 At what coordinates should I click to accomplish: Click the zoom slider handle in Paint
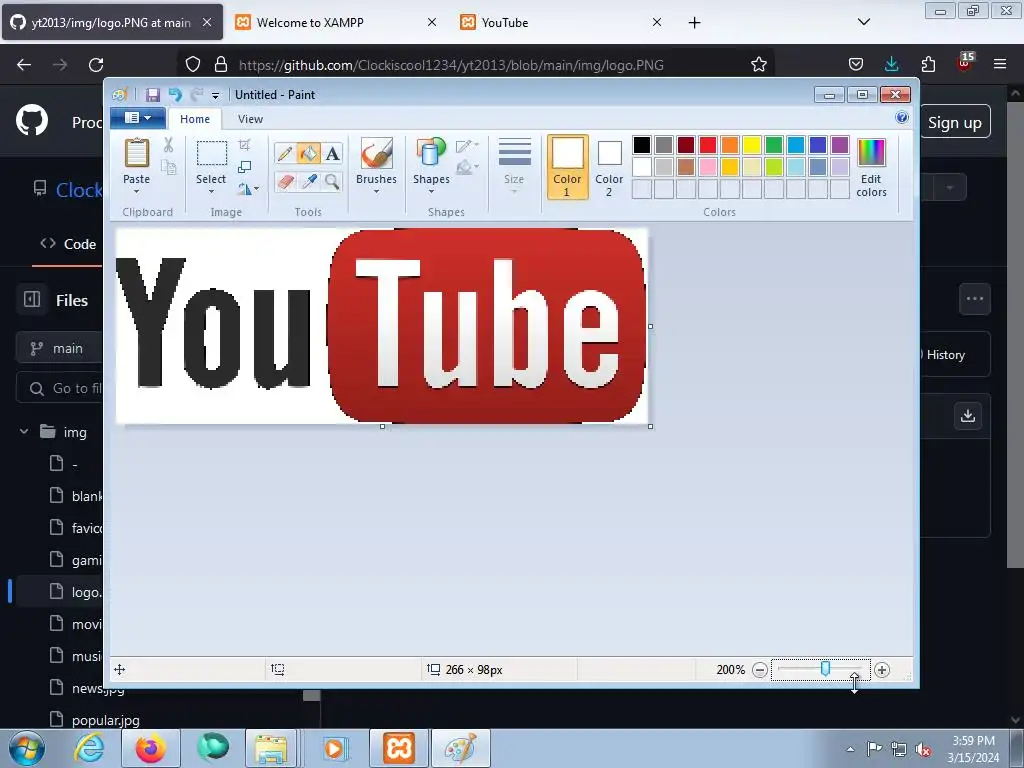coord(825,669)
